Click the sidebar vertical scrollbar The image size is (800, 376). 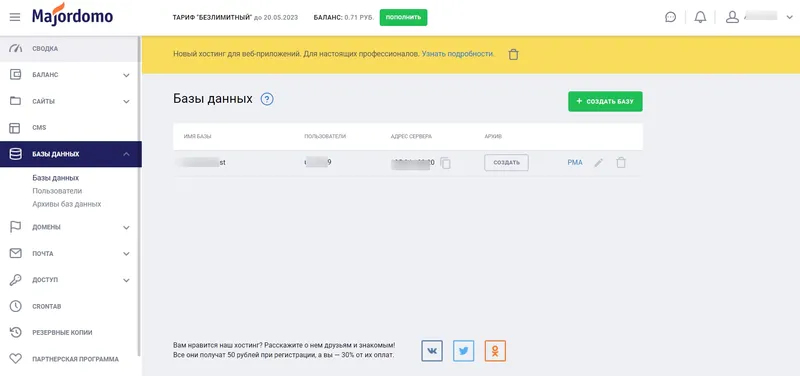coord(139,196)
